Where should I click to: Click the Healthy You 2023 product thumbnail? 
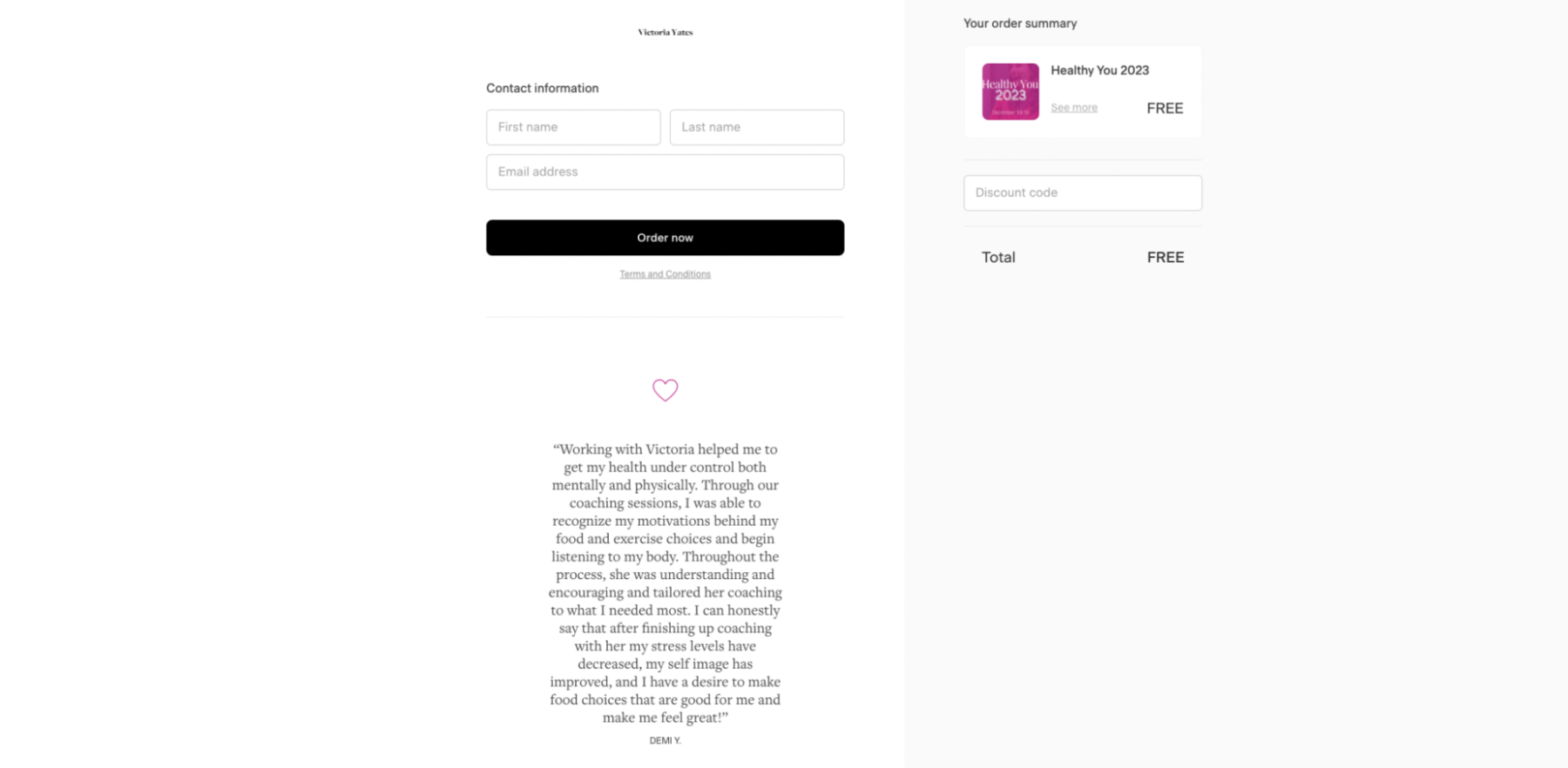coord(1010,91)
